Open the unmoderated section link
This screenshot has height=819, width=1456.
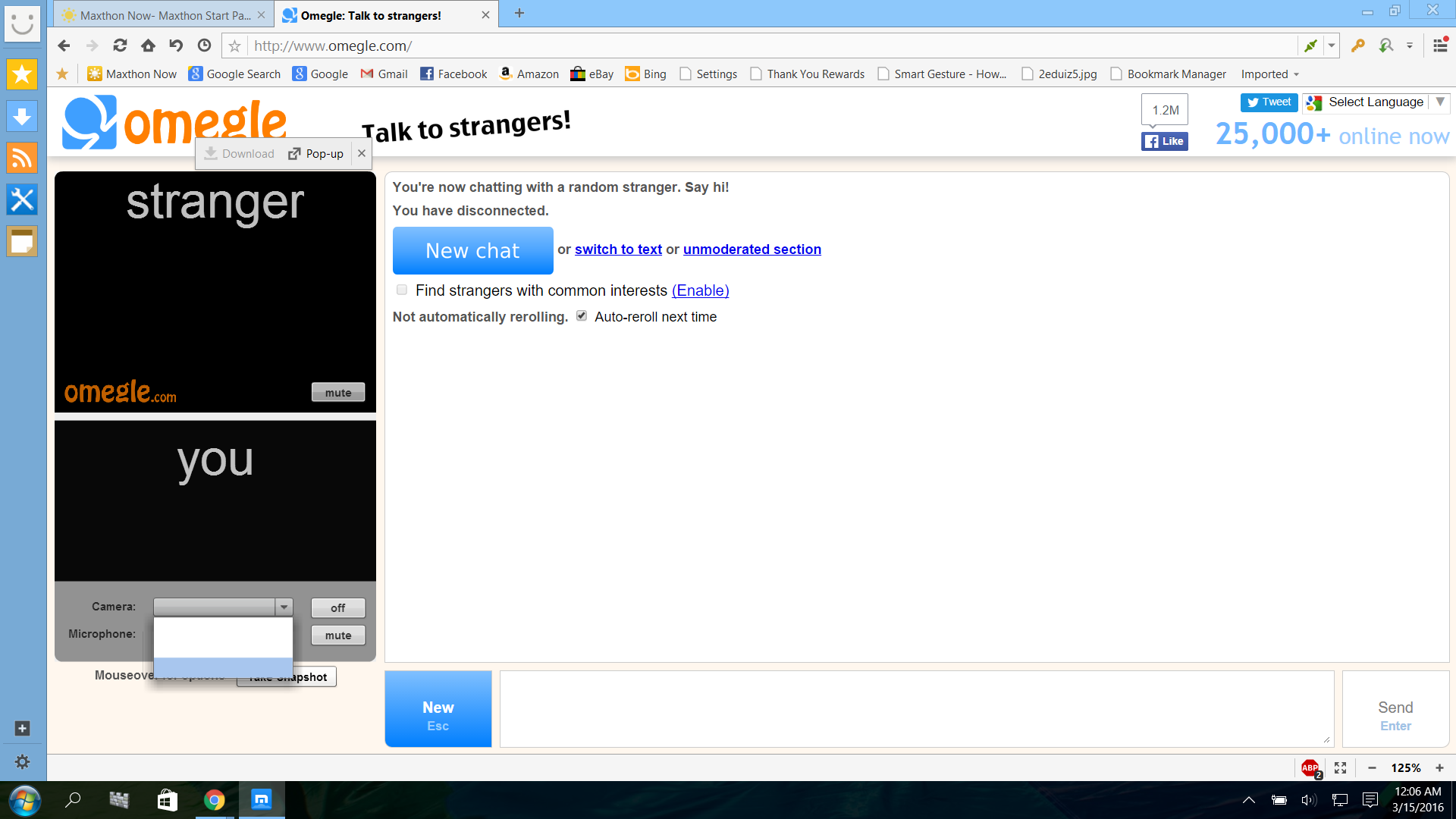pos(752,249)
